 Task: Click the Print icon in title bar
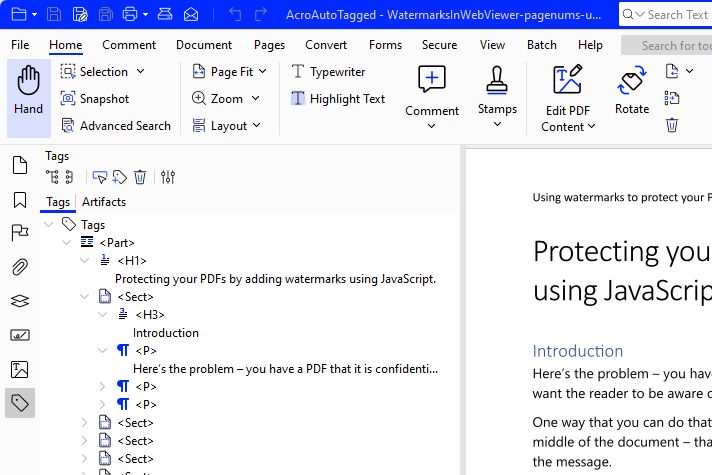click(130, 15)
